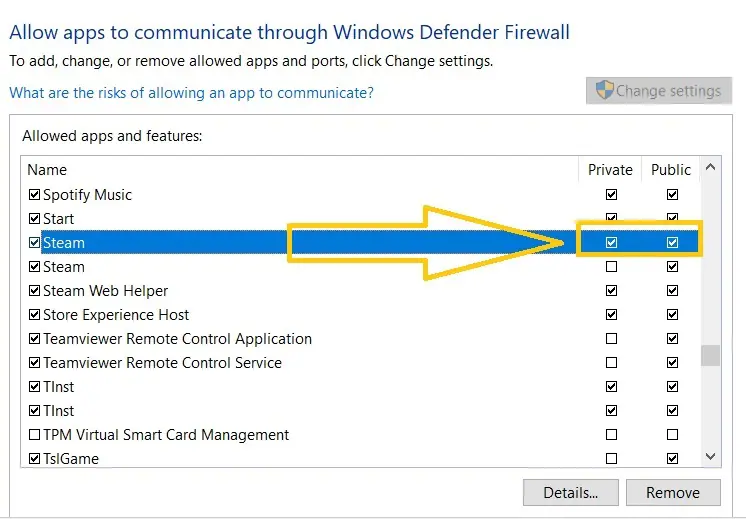Click the list scrollbar thumb

coord(710,355)
